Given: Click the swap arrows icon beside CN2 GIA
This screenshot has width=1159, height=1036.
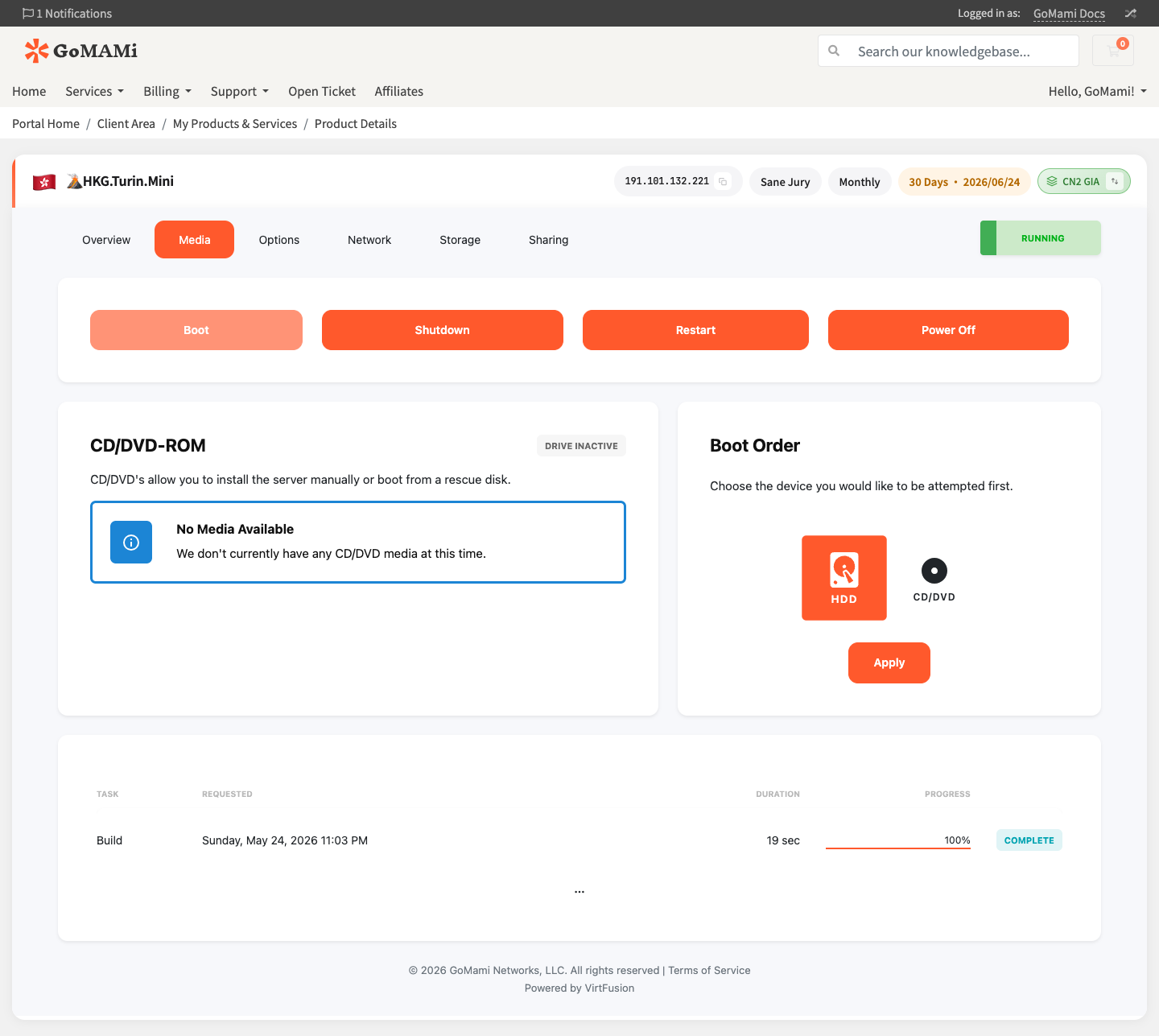Looking at the screenshot, I should (x=1115, y=182).
